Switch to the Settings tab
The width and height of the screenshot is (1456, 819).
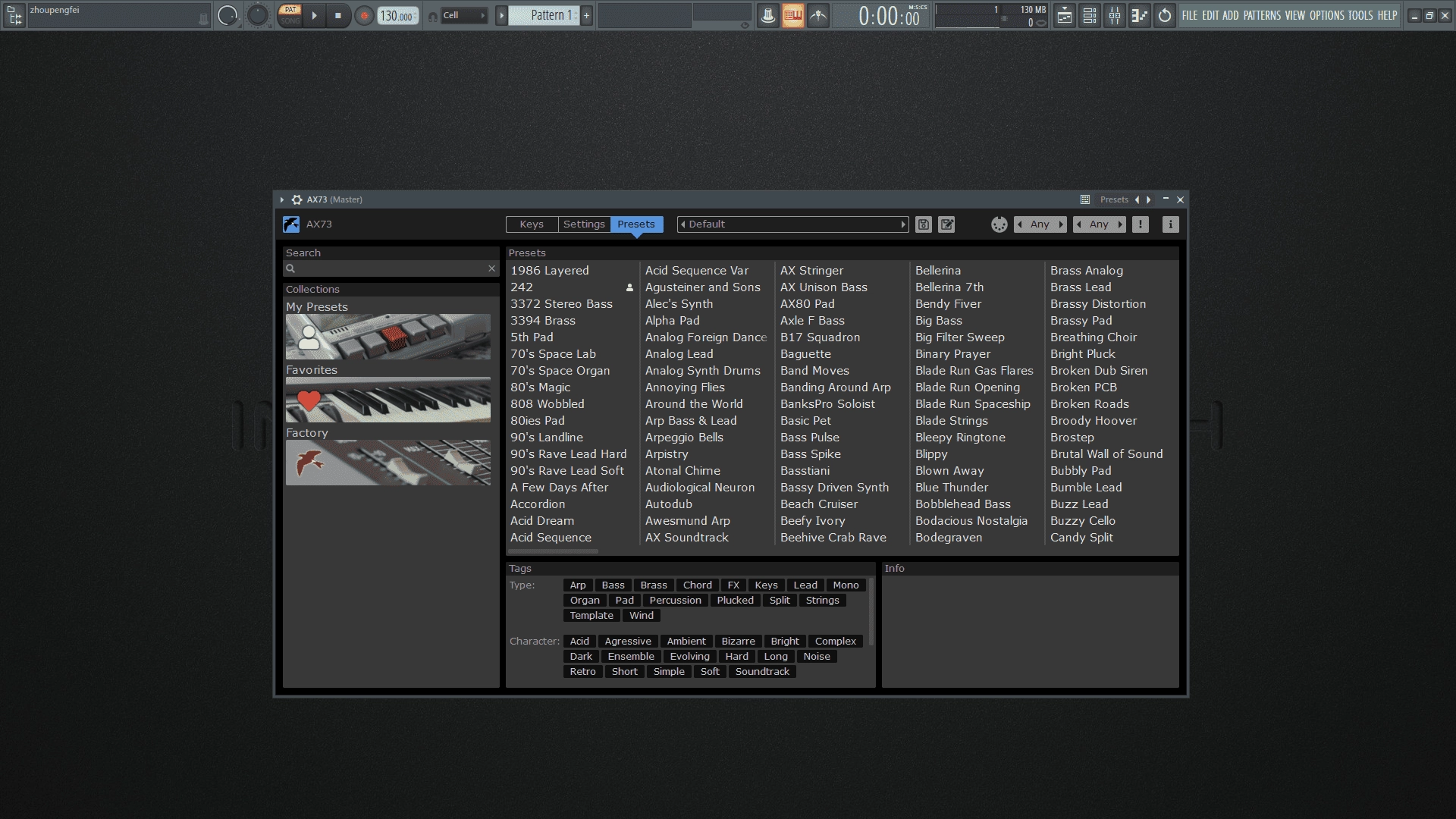pos(584,224)
